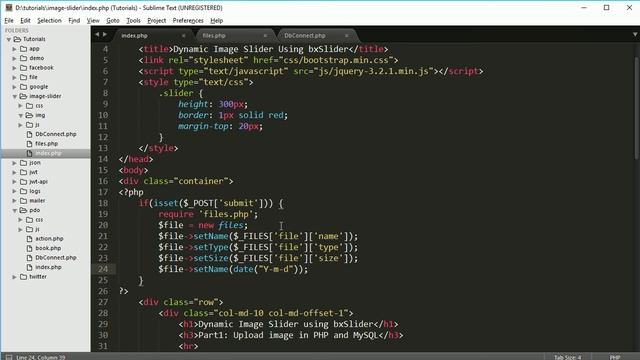
Task: Open the Find menu
Action: (x=74, y=20)
